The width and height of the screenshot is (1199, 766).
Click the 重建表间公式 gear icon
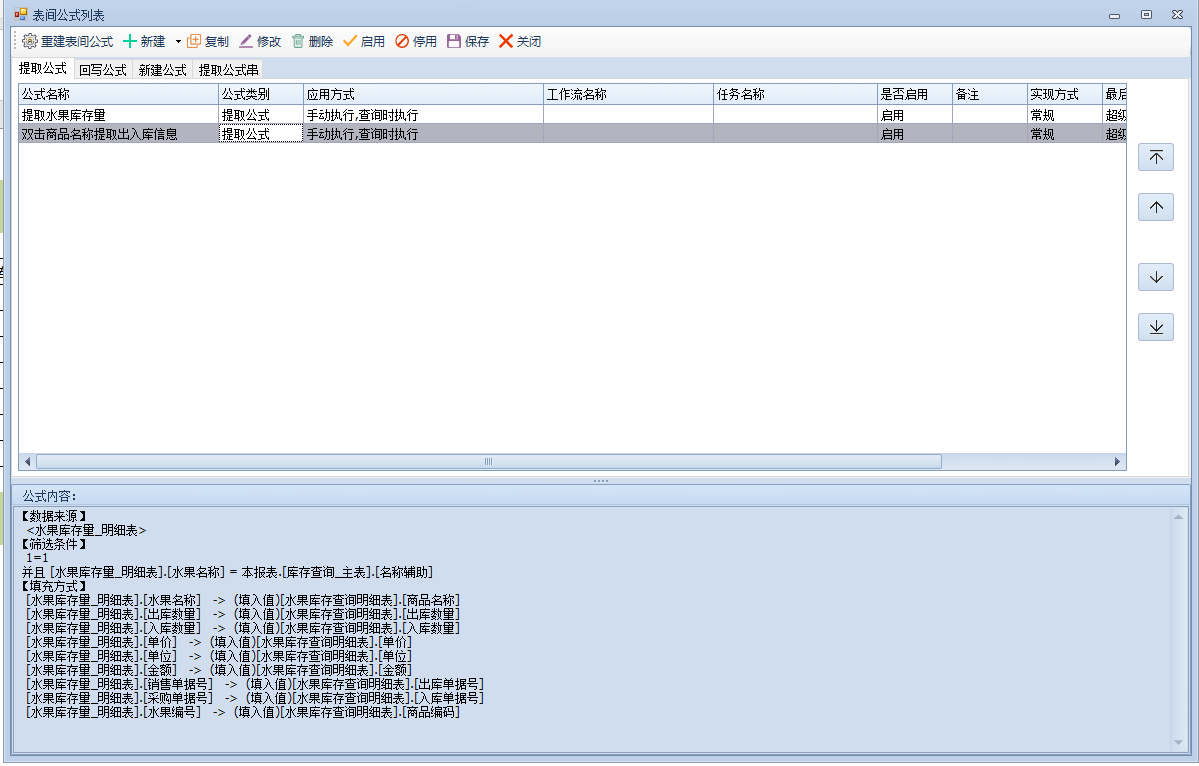(x=29, y=42)
